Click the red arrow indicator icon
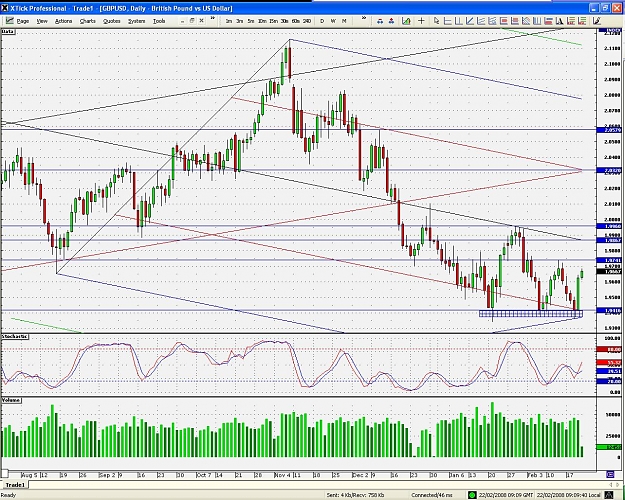Screen dimensions: 625x500 (391, 21)
